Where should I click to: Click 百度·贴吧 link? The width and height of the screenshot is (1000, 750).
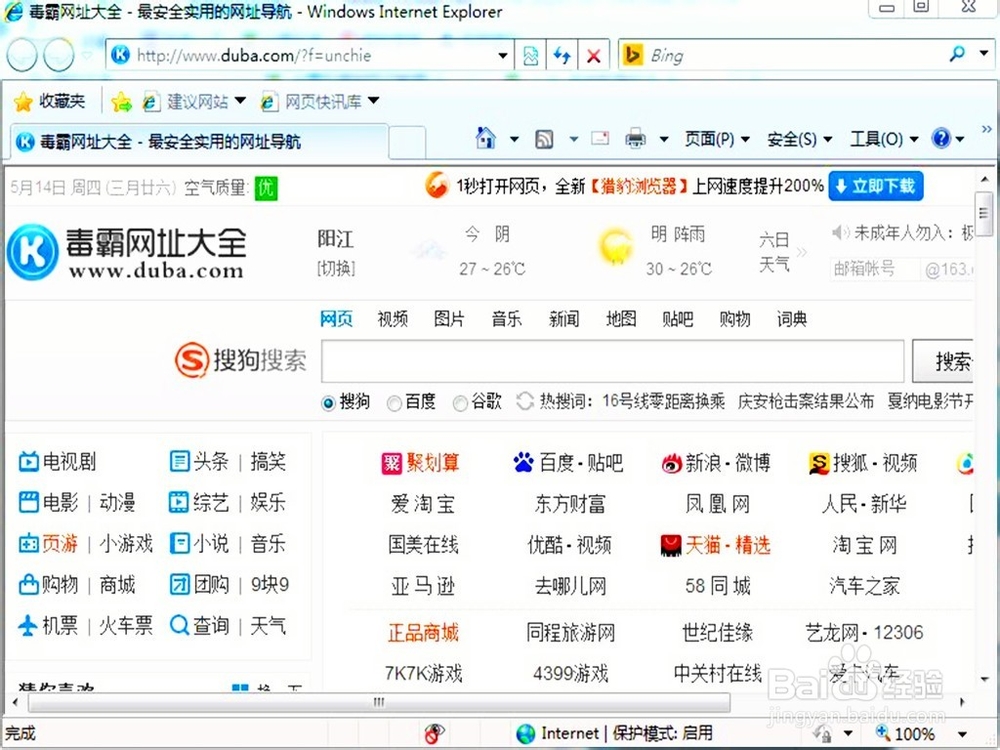[568, 463]
